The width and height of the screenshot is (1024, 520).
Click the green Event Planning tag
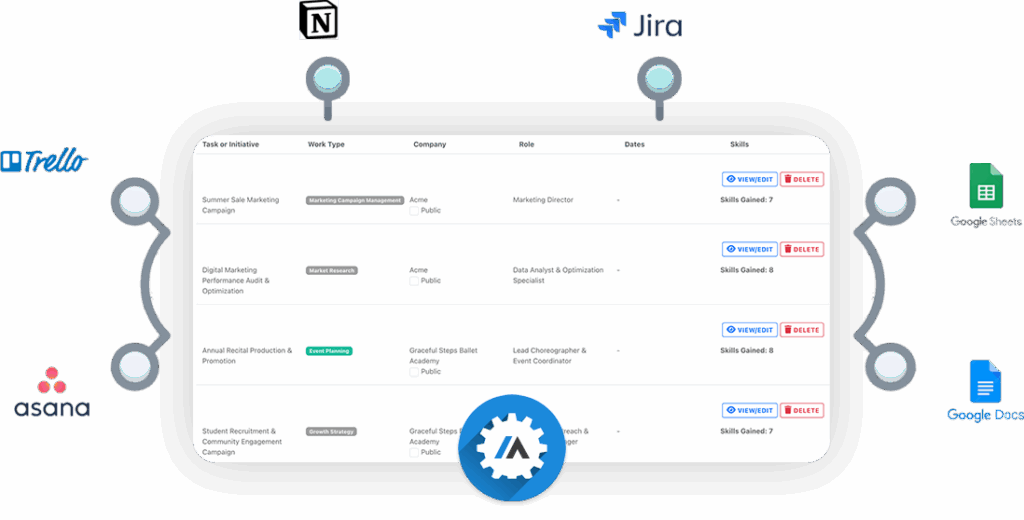329,351
